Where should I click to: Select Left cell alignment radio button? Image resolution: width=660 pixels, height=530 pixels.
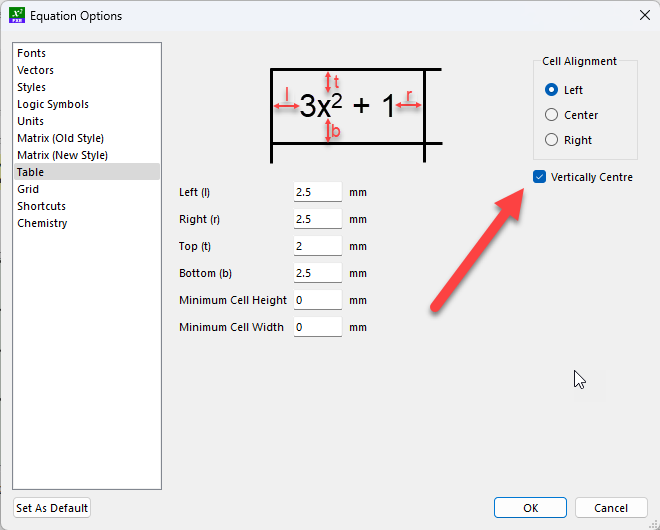(x=551, y=90)
